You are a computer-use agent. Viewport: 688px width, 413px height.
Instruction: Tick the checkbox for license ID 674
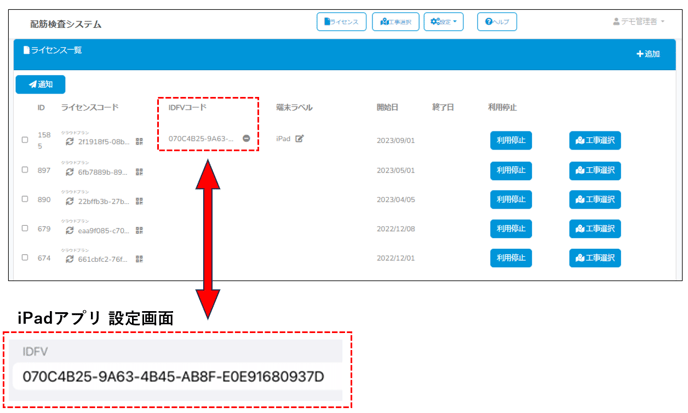click(25, 258)
